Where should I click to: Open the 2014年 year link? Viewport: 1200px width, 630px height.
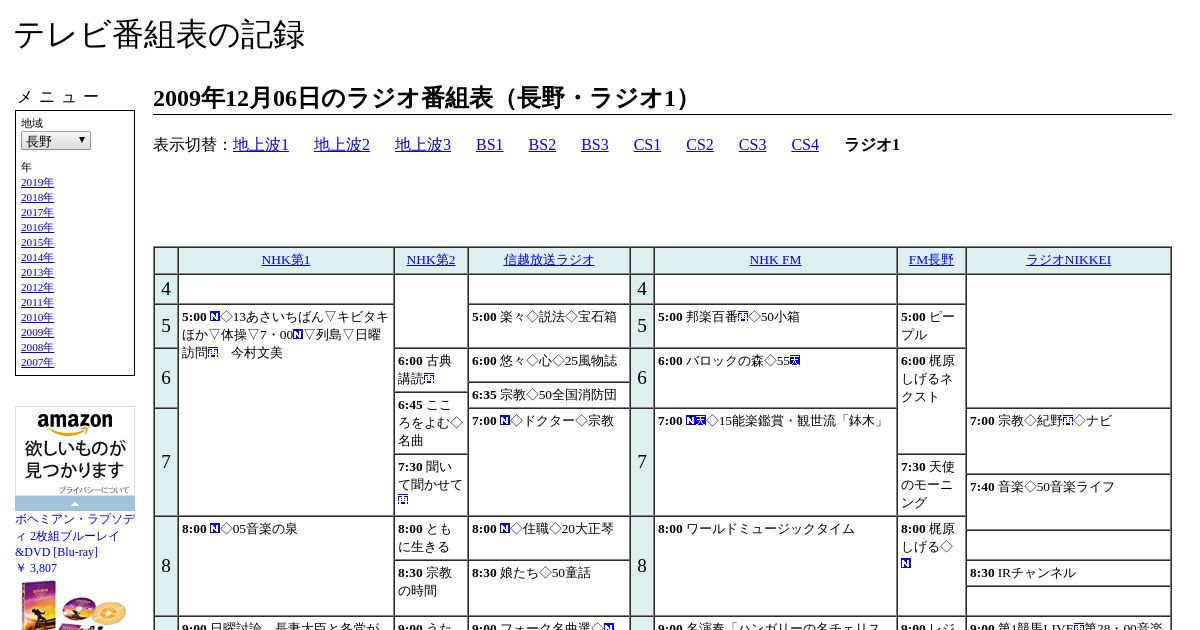[37, 257]
